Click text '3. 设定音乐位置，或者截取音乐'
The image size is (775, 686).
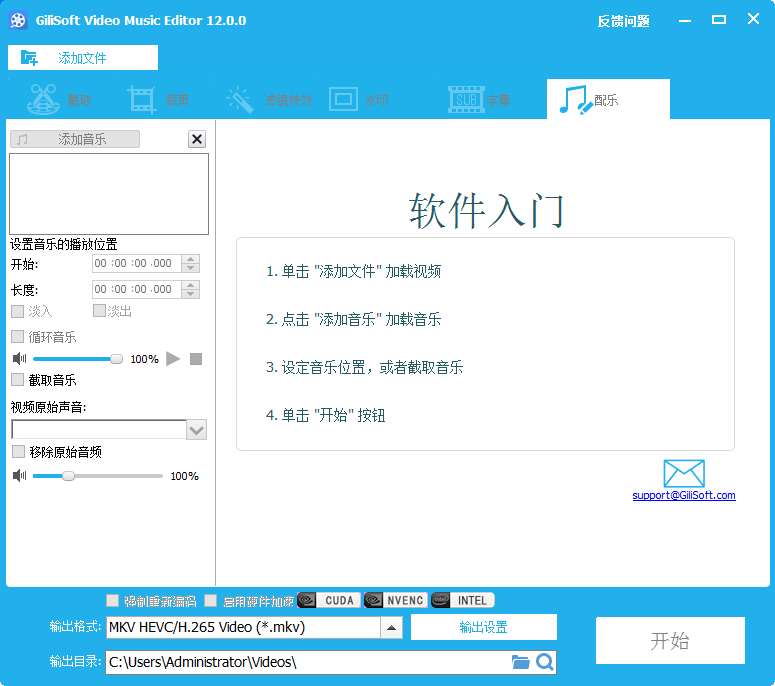364,367
